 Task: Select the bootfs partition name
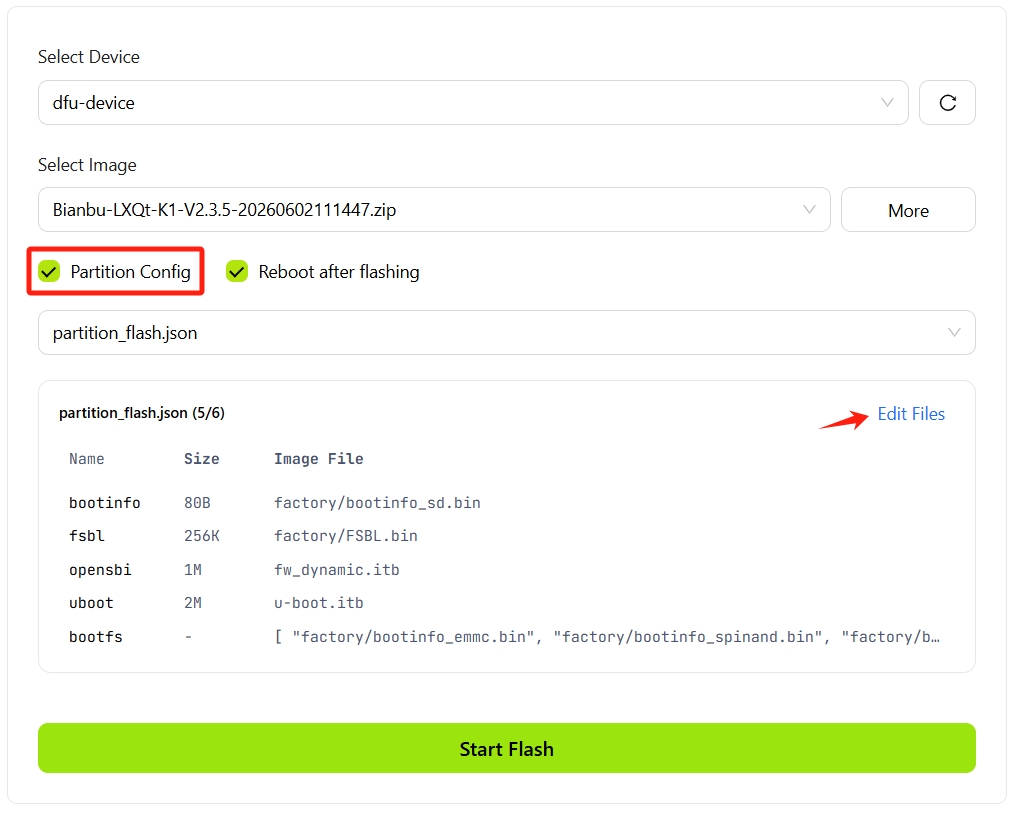pos(96,637)
